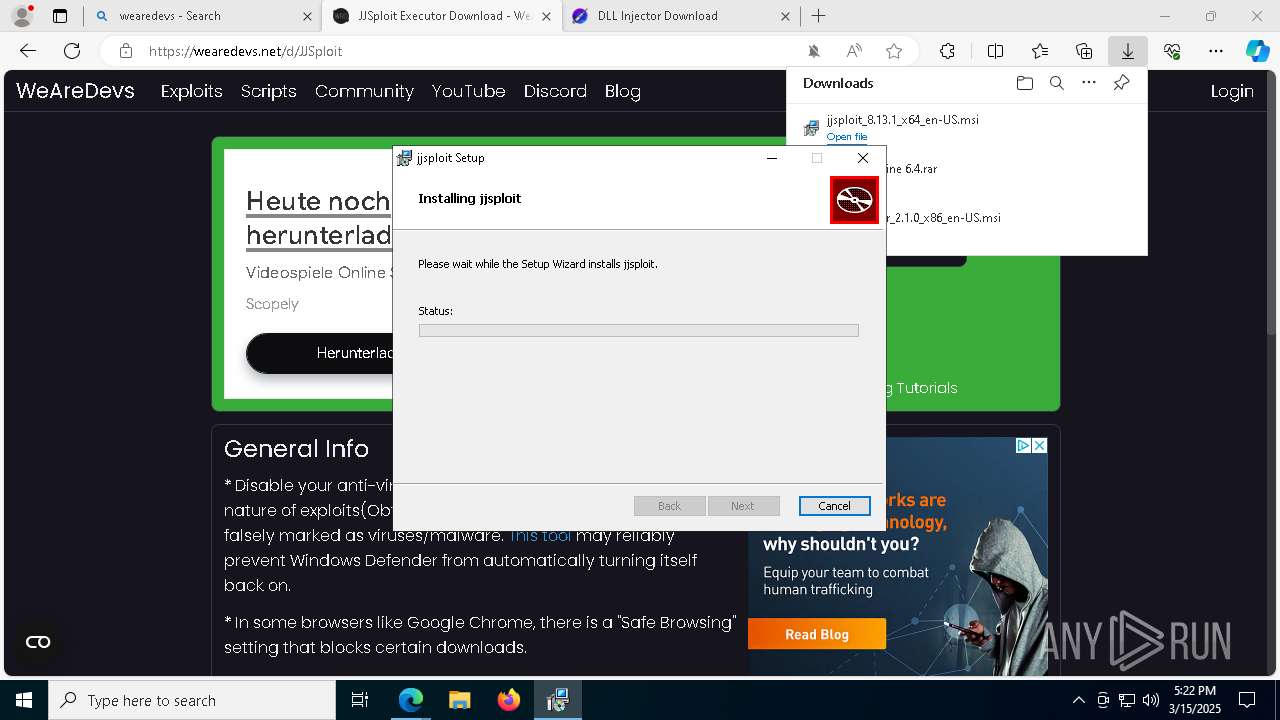
Task: Click the round widget button at page bottom-left
Action: coord(38,642)
